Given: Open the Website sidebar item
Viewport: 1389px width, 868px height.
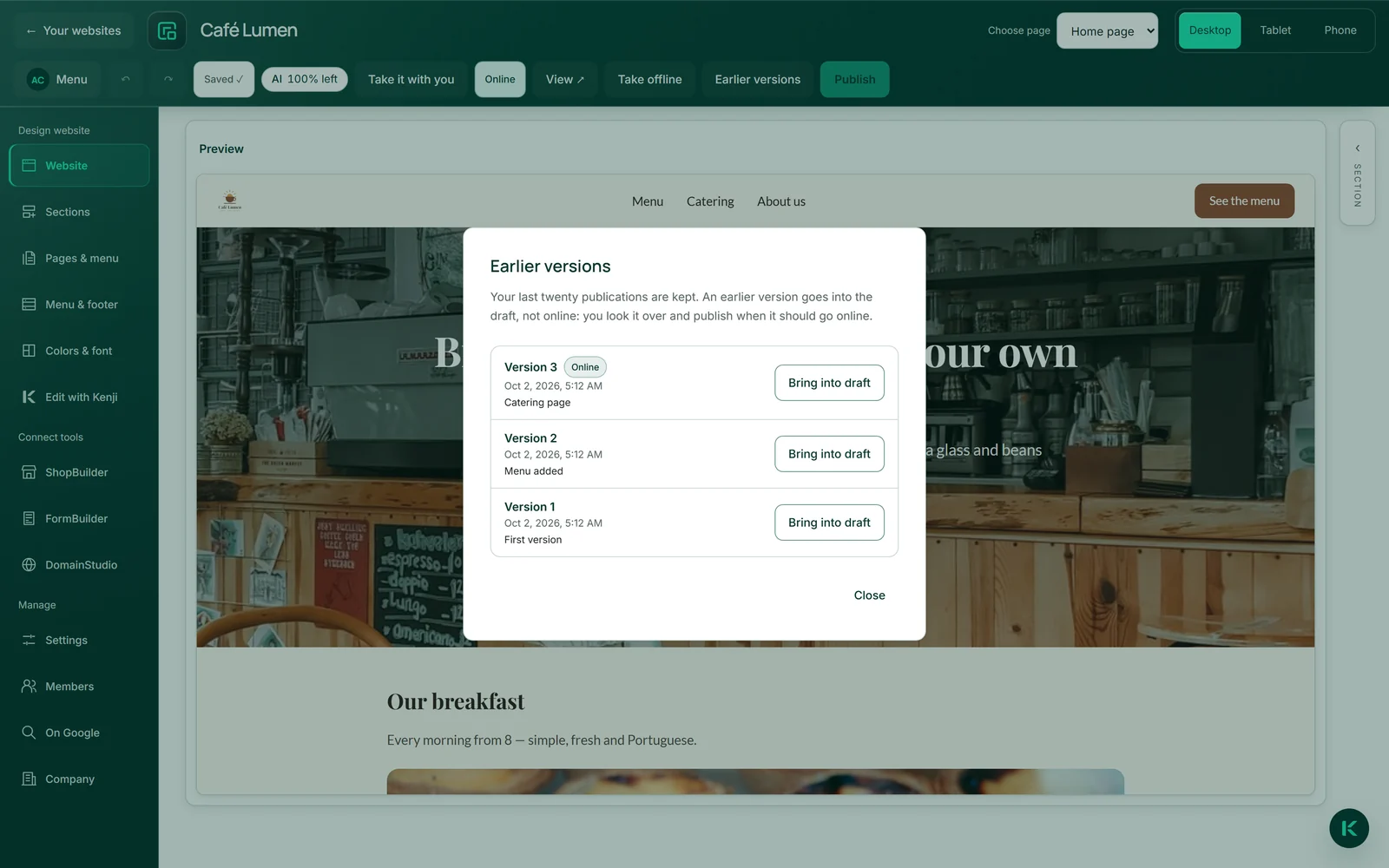Looking at the screenshot, I should (79, 166).
